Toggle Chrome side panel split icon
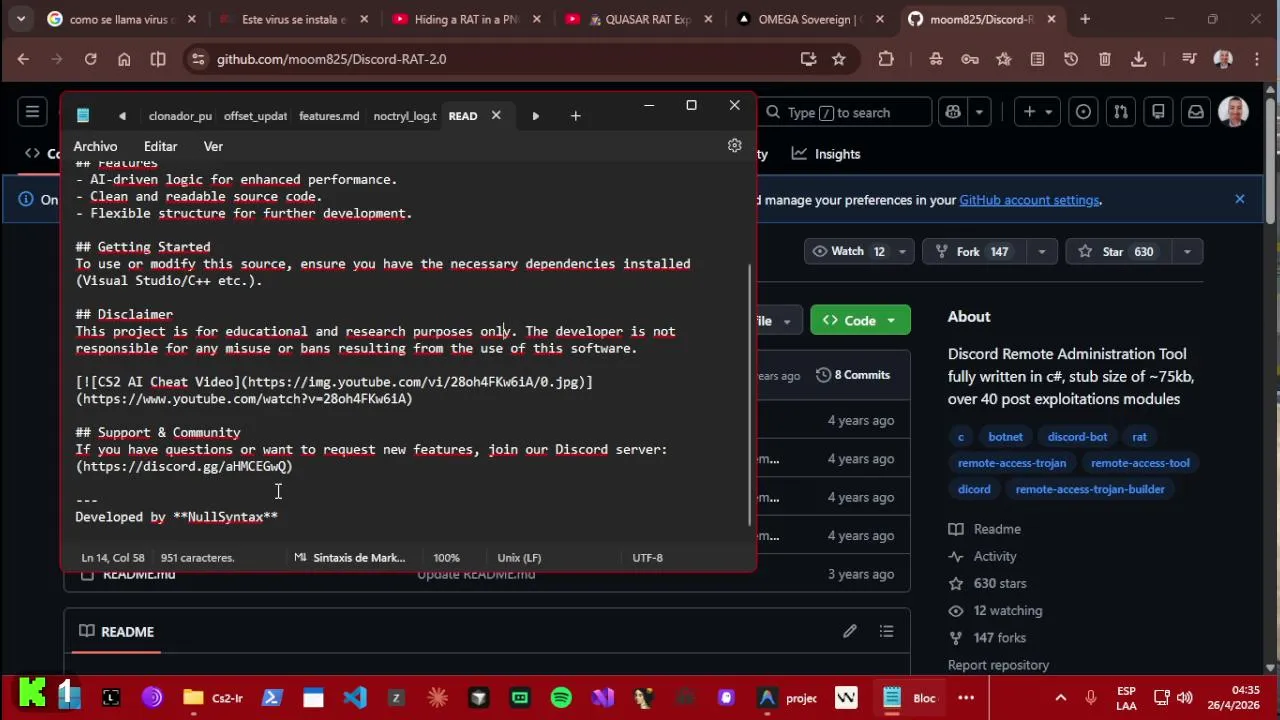1280x720 pixels. point(158,59)
